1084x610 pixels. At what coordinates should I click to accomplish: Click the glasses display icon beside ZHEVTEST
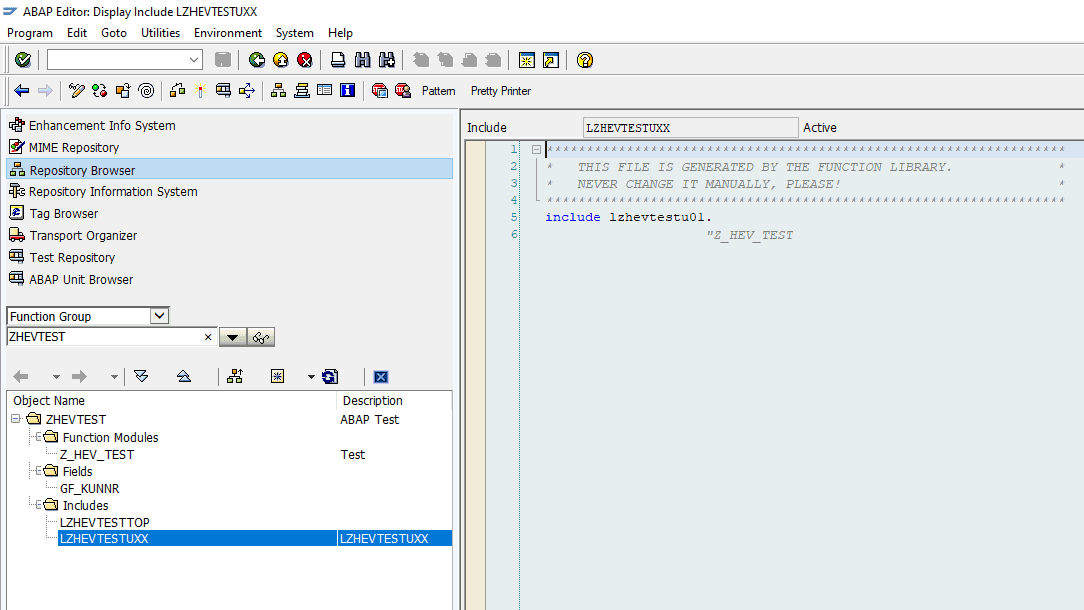pyautogui.click(x=260, y=337)
